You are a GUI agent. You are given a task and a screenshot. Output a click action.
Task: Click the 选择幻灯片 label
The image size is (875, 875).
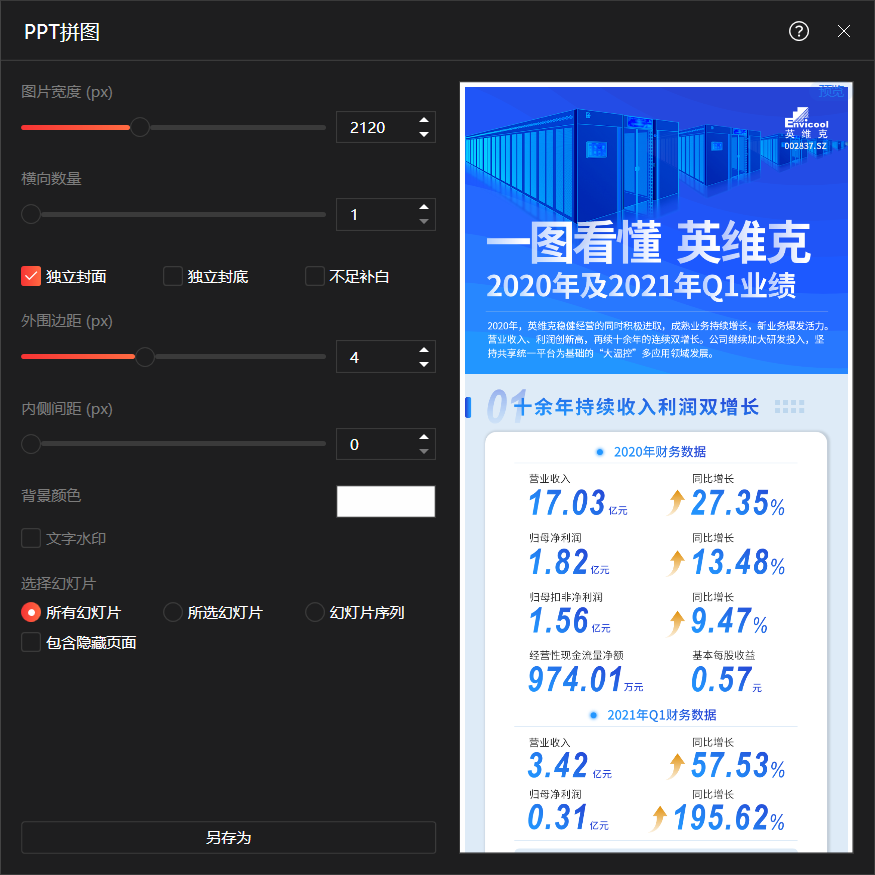pos(59,584)
